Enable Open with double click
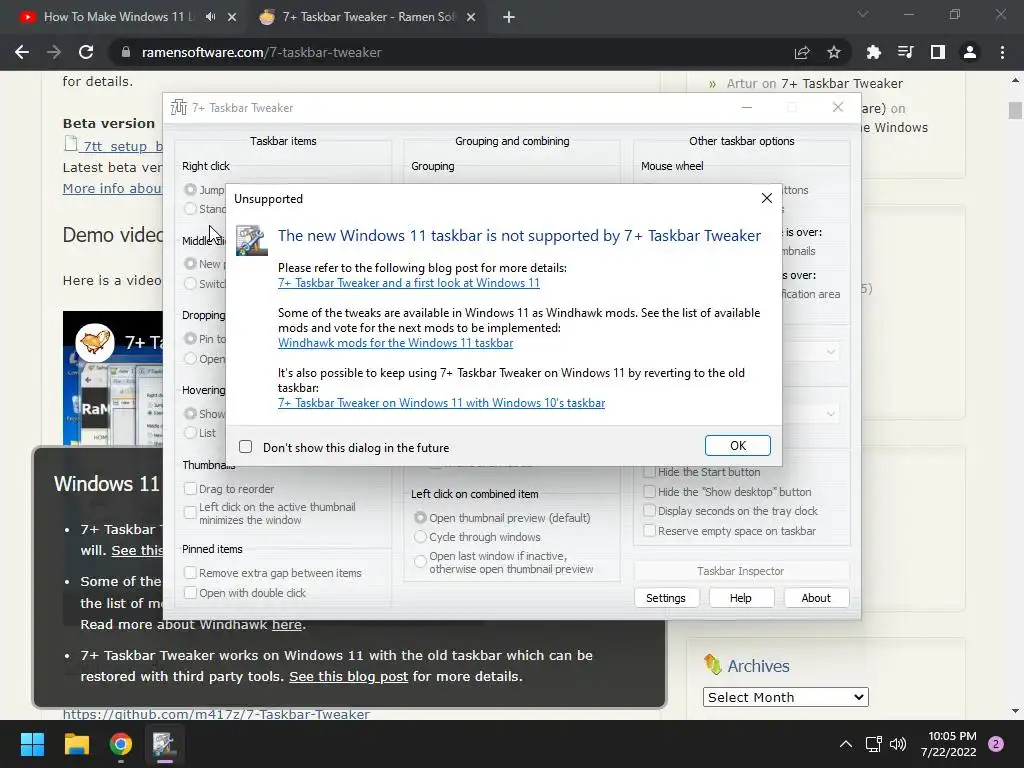Viewport: 1024px width, 768px height. click(x=191, y=593)
